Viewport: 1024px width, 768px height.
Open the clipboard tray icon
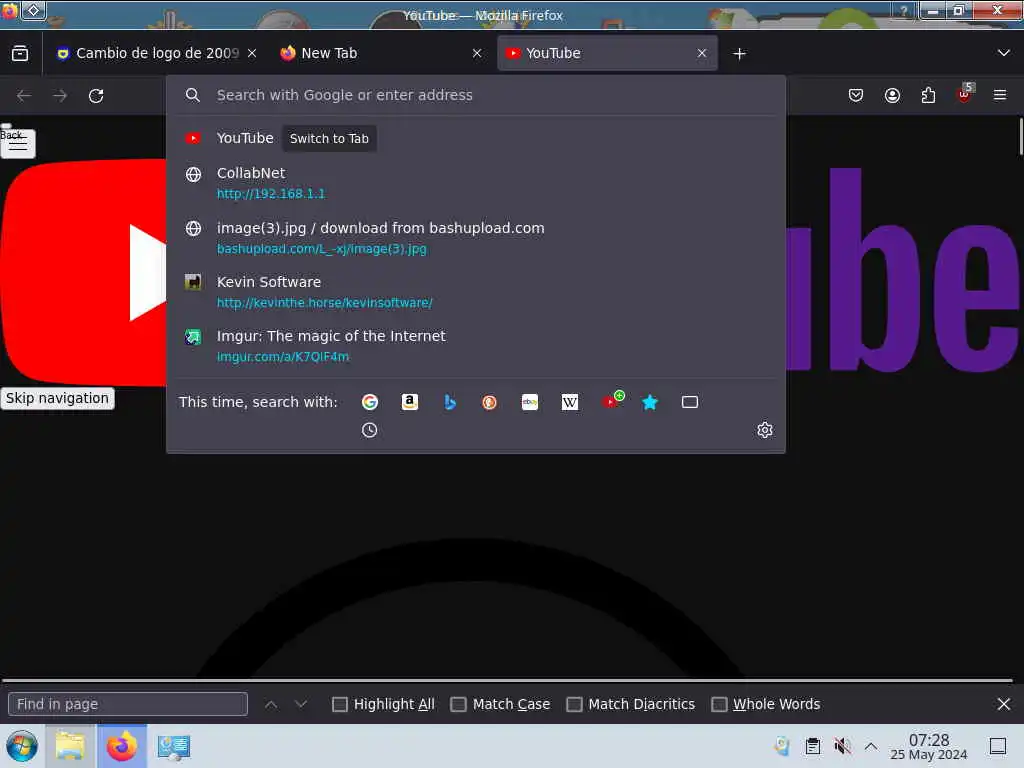812,746
